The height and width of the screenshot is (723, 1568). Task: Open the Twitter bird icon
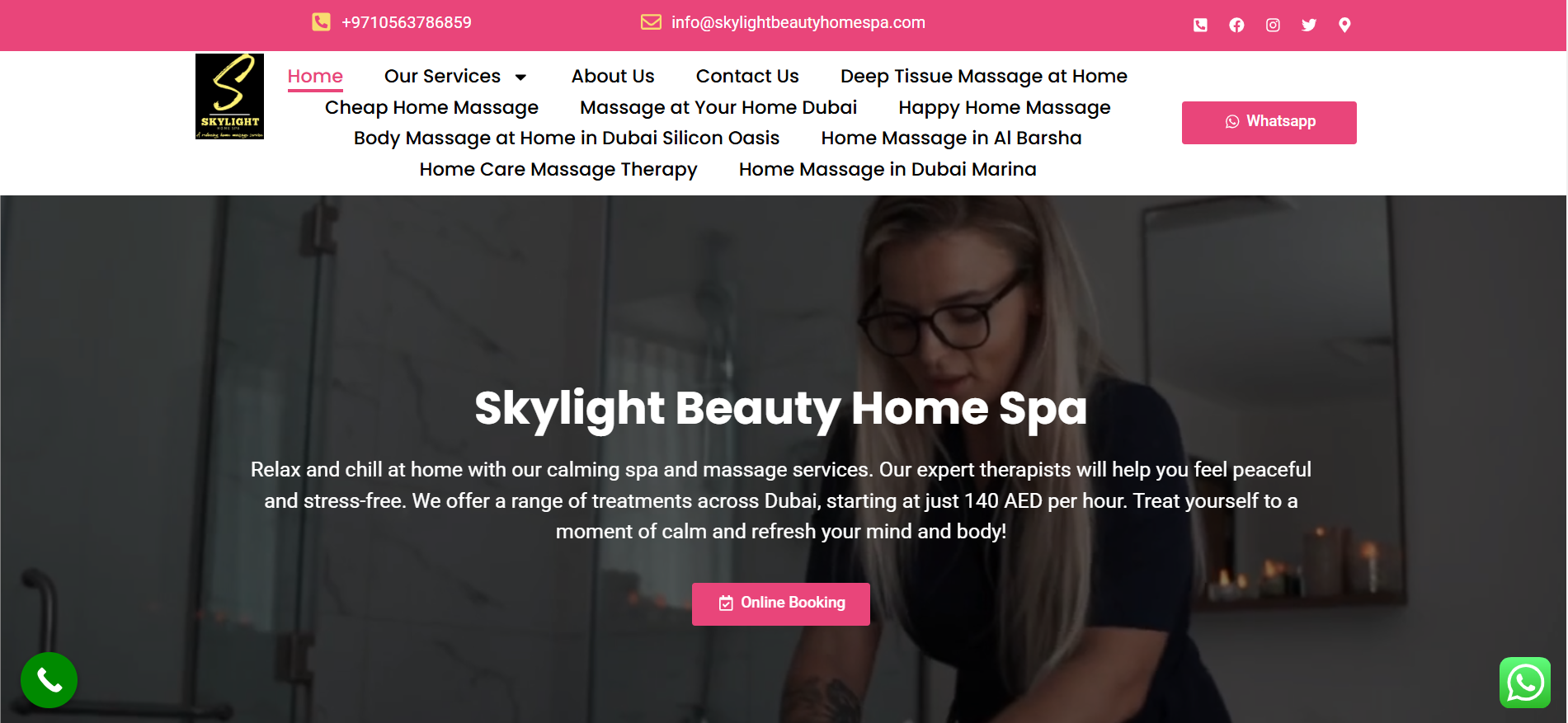point(1309,25)
